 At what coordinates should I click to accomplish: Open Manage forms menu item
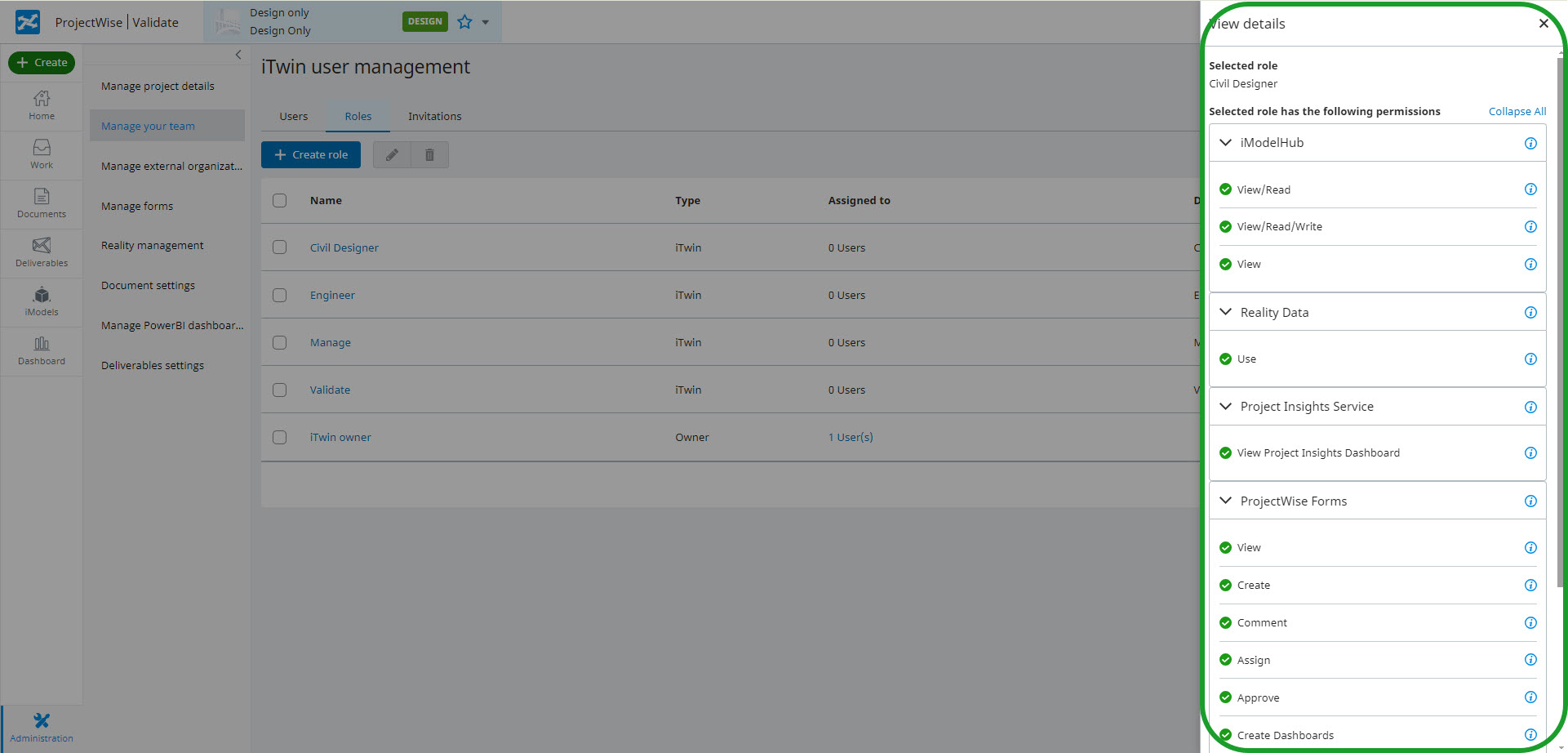click(x=167, y=206)
